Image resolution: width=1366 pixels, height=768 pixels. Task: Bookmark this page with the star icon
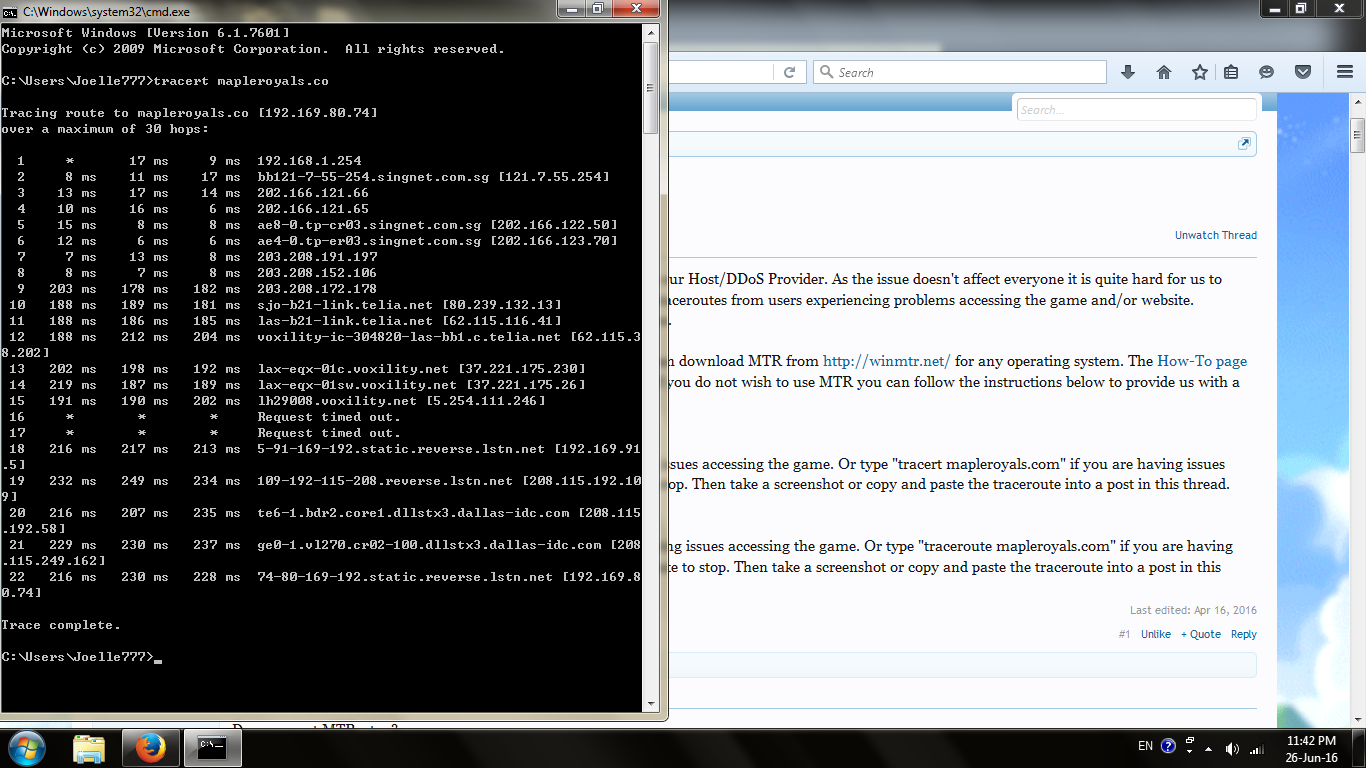(1199, 72)
